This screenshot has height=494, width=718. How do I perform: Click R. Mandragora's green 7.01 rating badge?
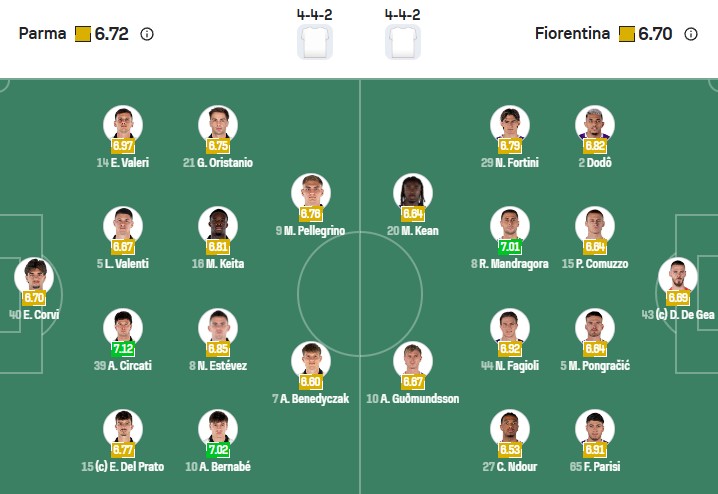510,247
